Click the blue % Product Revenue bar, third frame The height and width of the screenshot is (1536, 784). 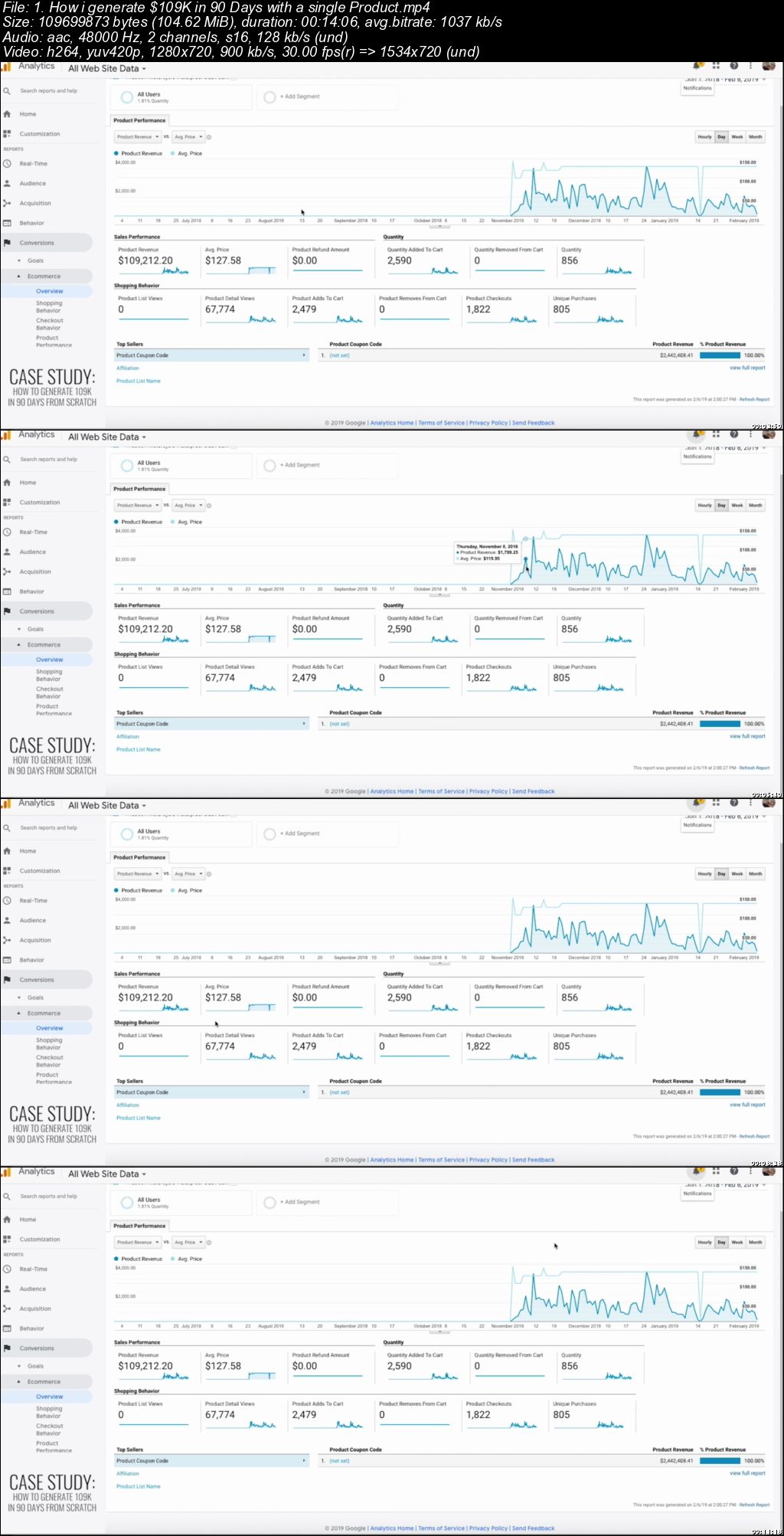(x=720, y=1092)
